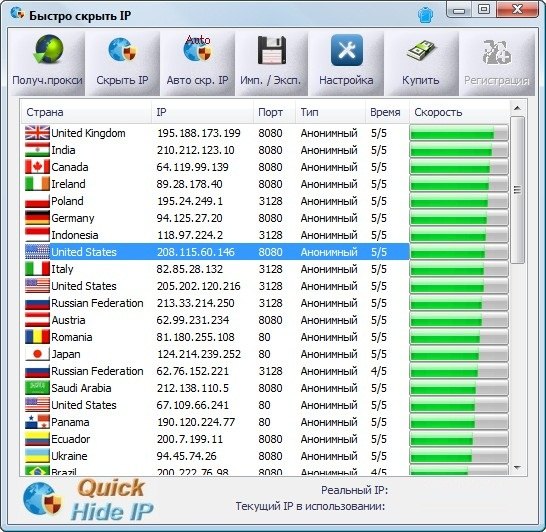Screen dimensions: 546x532
Task: Select IP 94.125.27.20
Action: [189, 218]
